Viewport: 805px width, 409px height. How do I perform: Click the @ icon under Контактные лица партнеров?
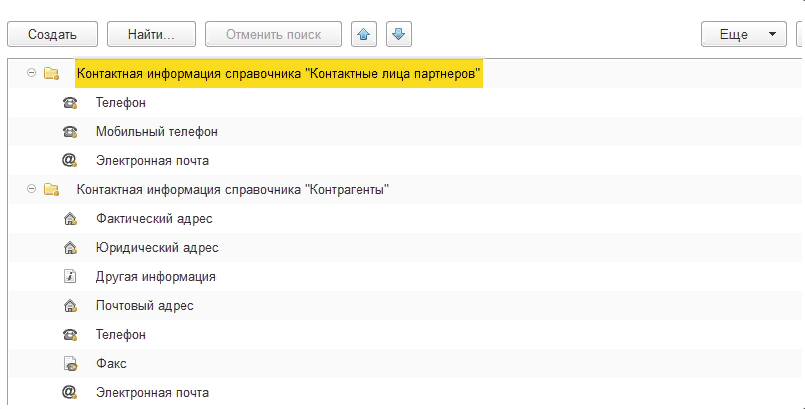coord(70,160)
